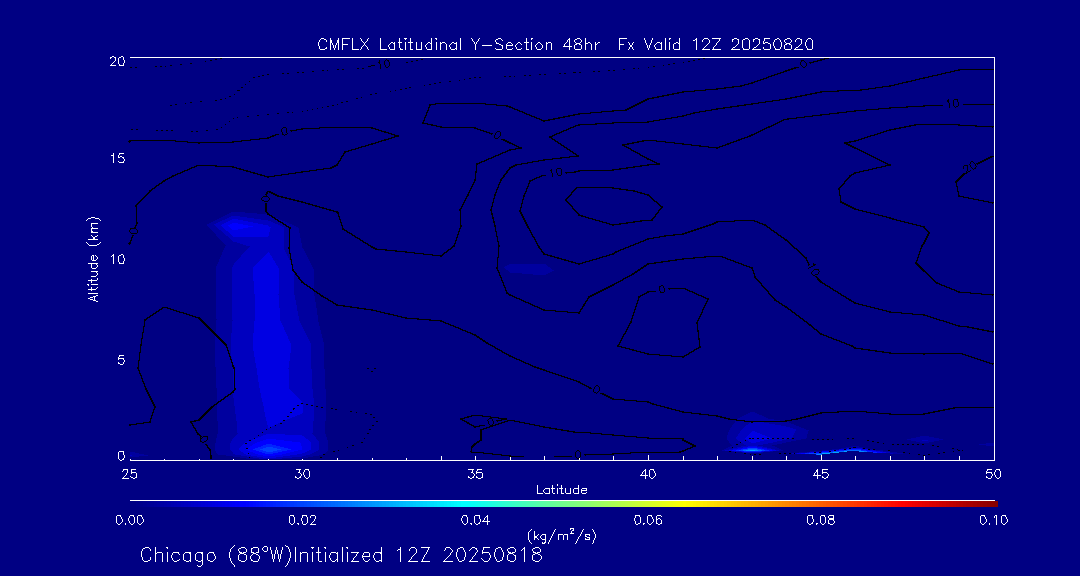Screen dimensions: 1080x576
Task: Click inside the closed contour near 13 km altitude
Action: click(612, 205)
